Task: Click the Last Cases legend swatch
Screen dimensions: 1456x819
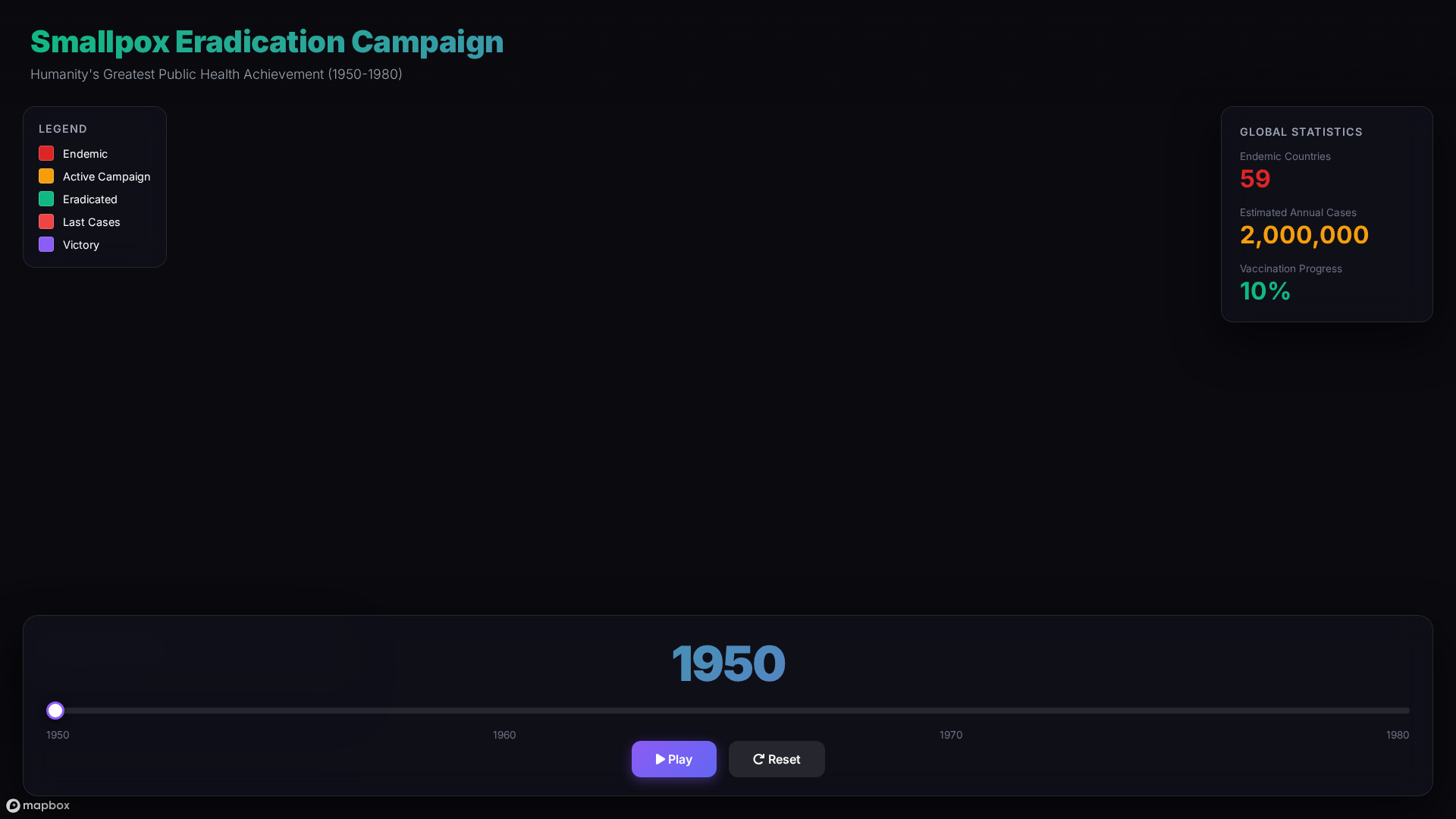Action: pyautogui.click(x=46, y=221)
